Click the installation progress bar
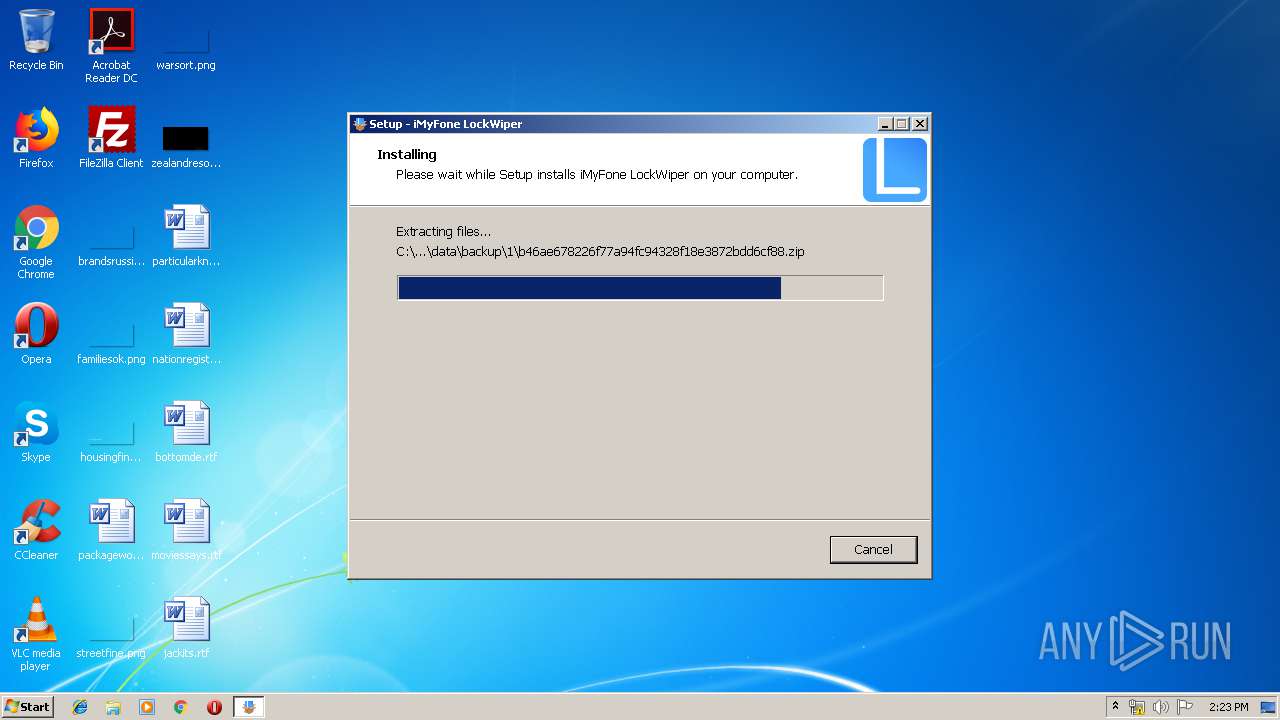The width and height of the screenshot is (1280, 720). [640, 288]
